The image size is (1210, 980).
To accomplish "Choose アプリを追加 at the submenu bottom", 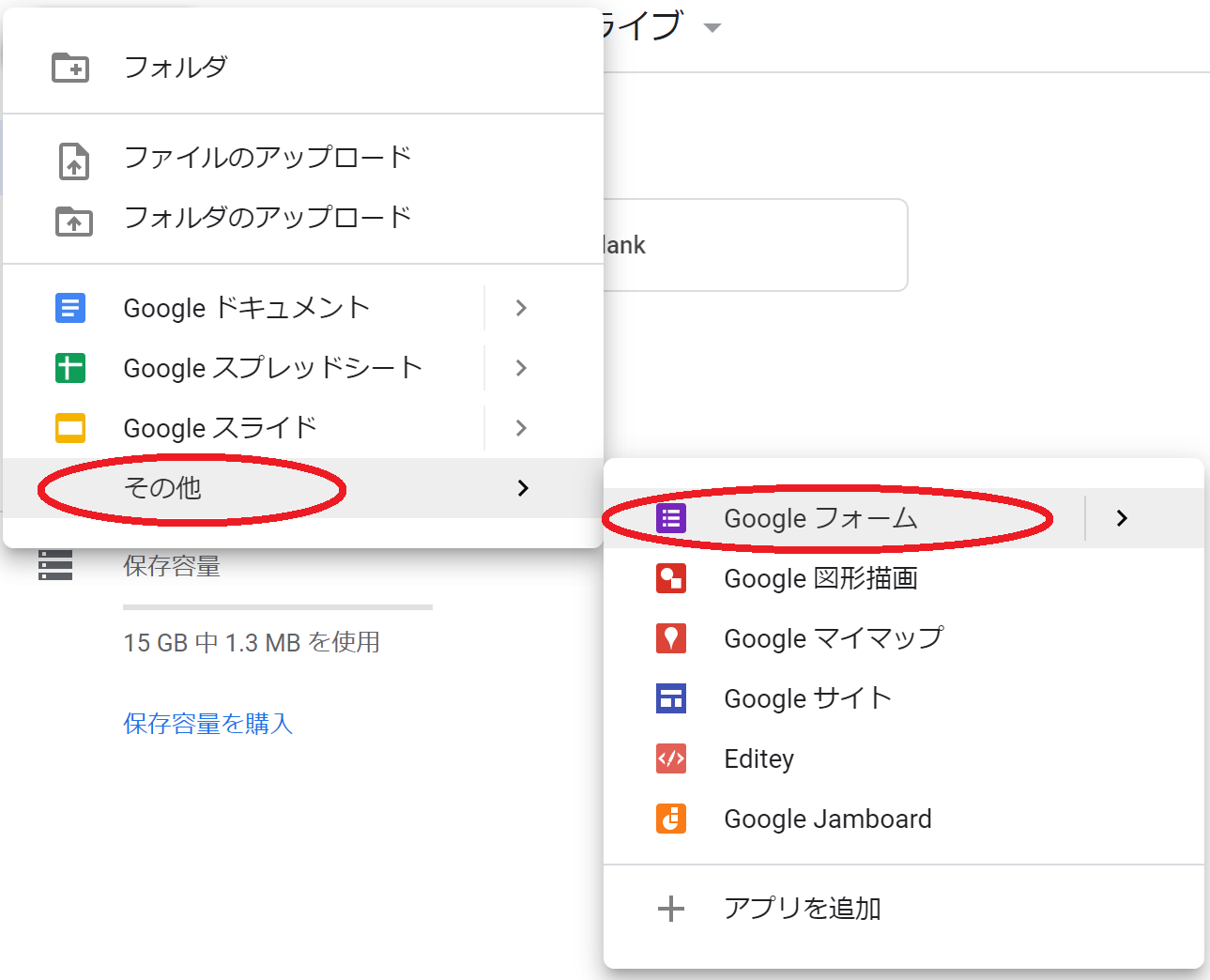I will click(904, 909).
